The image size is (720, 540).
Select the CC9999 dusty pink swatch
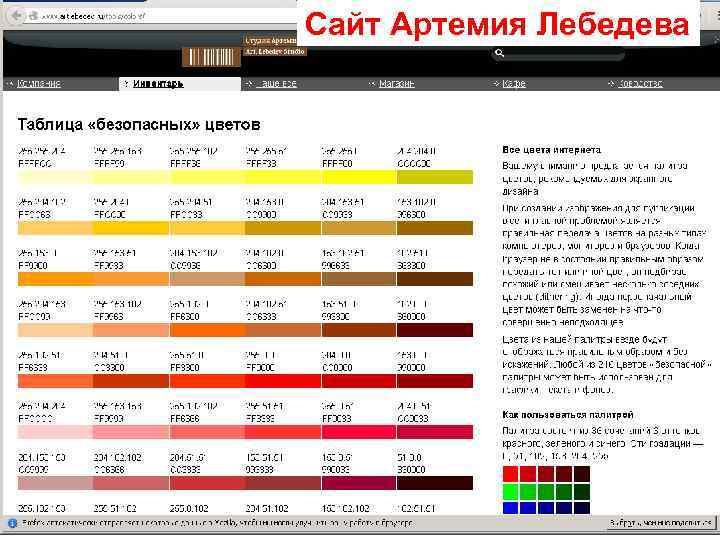[55, 483]
